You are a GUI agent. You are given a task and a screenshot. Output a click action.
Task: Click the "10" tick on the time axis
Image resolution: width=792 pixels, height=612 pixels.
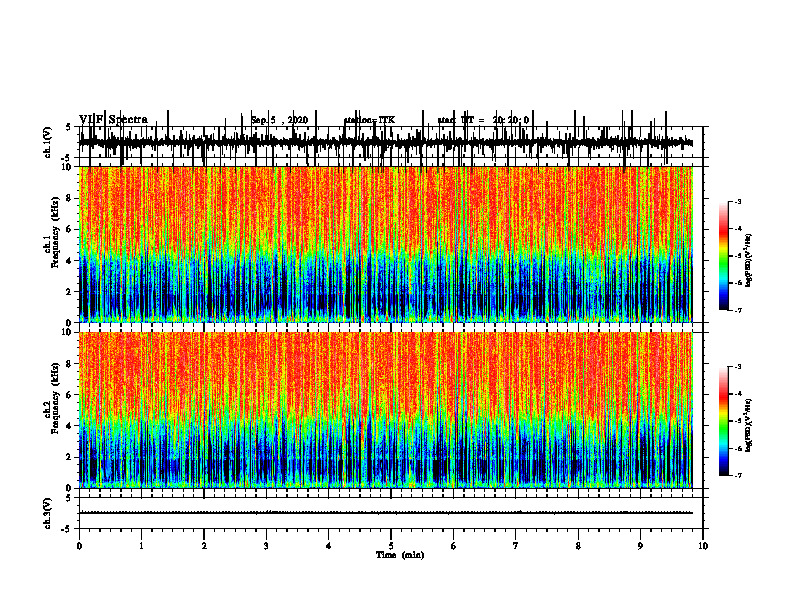(x=703, y=546)
